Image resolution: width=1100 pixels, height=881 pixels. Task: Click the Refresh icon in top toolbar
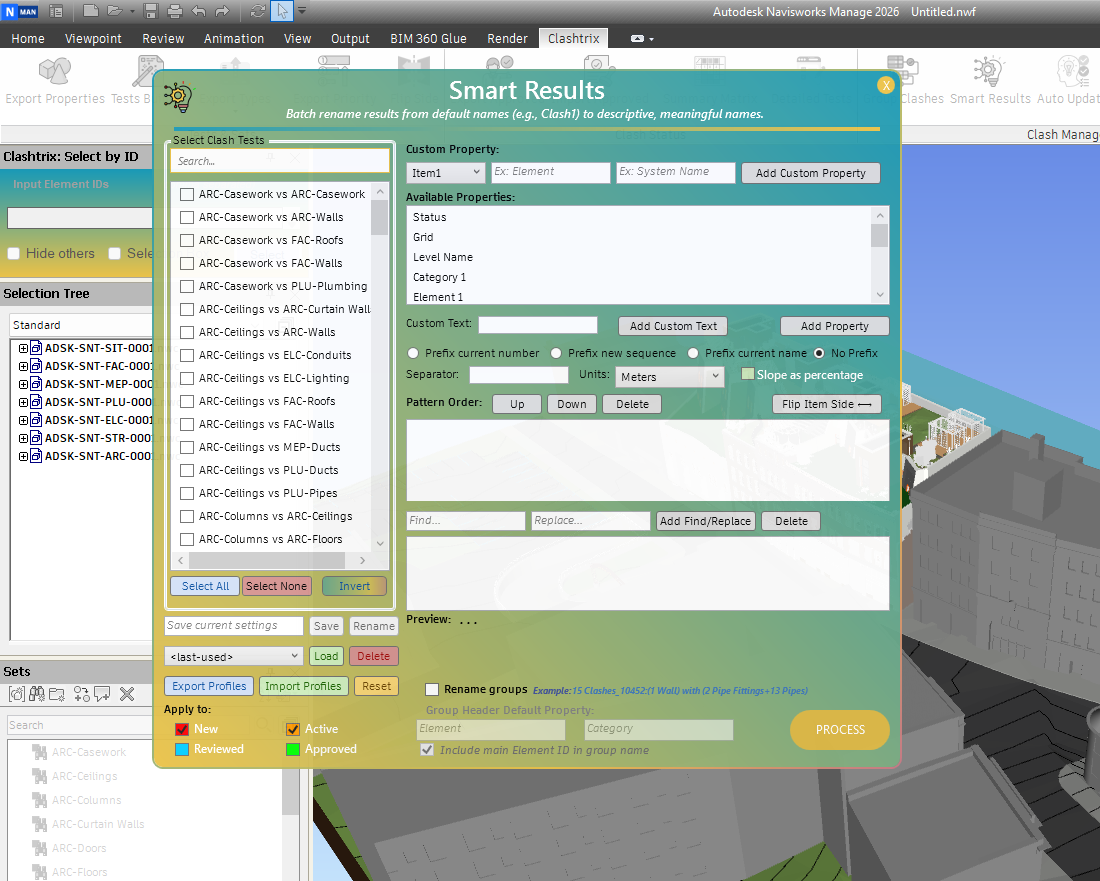click(258, 11)
